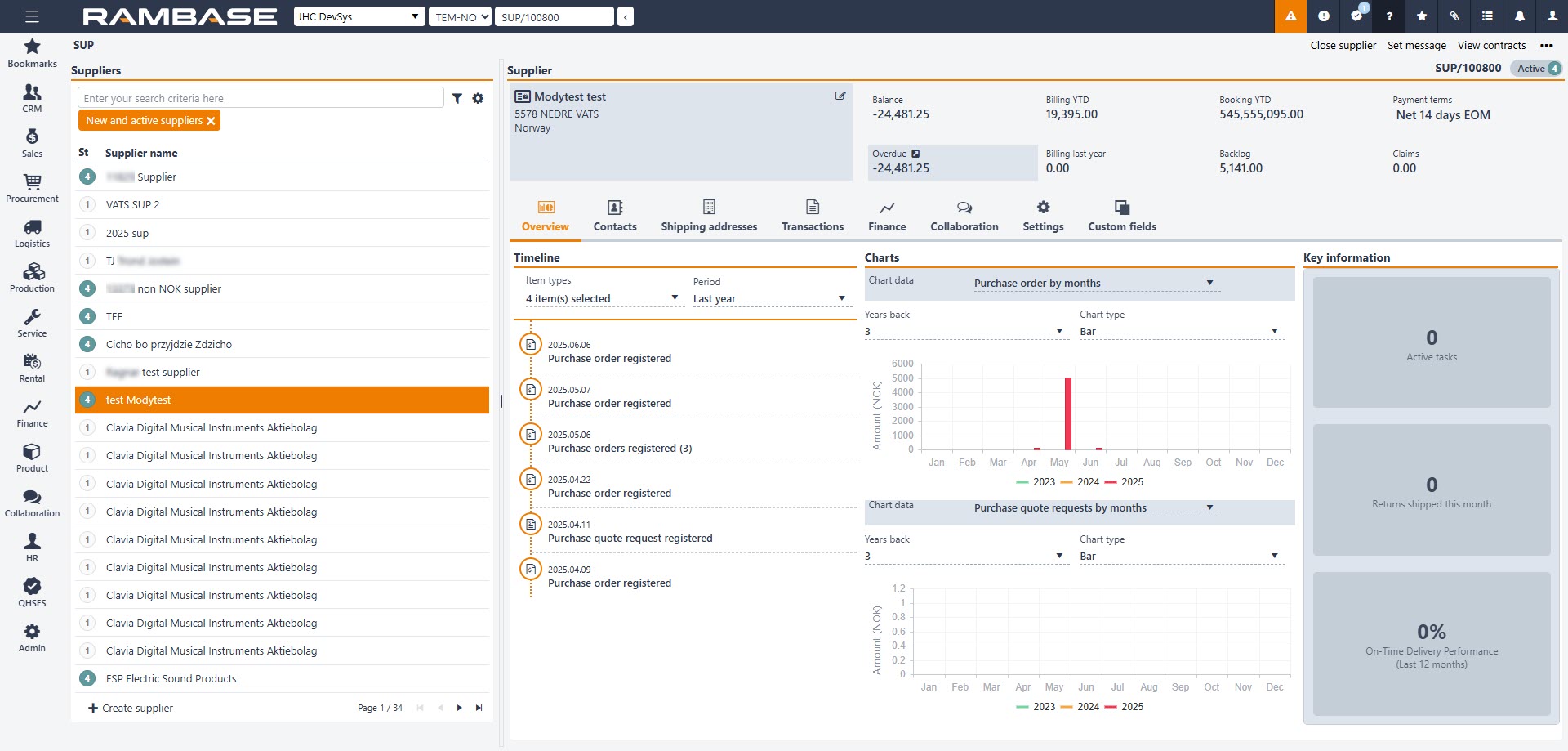
Task: Open the Period dropdown showing Last year
Action: pos(769,299)
